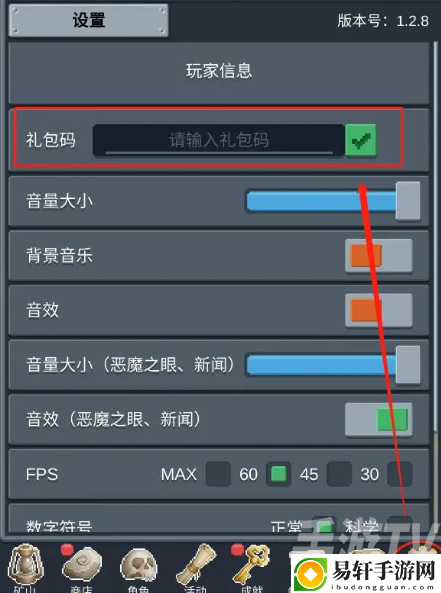Click the main volume slider handle
The image size is (441, 593).
tap(408, 201)
